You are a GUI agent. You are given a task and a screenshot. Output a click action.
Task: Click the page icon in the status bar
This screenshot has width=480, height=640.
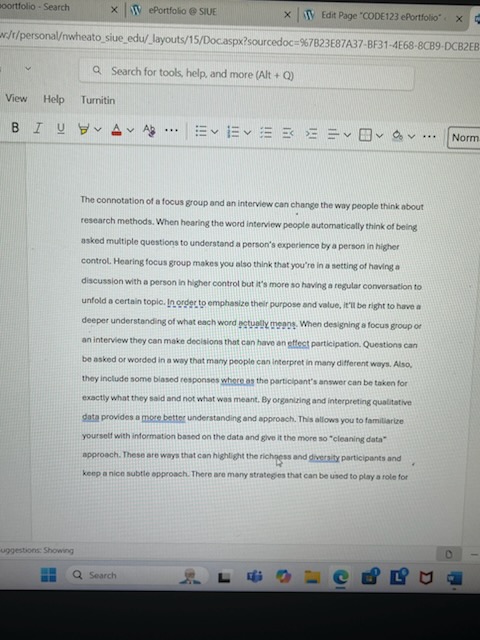coord(449,554)
